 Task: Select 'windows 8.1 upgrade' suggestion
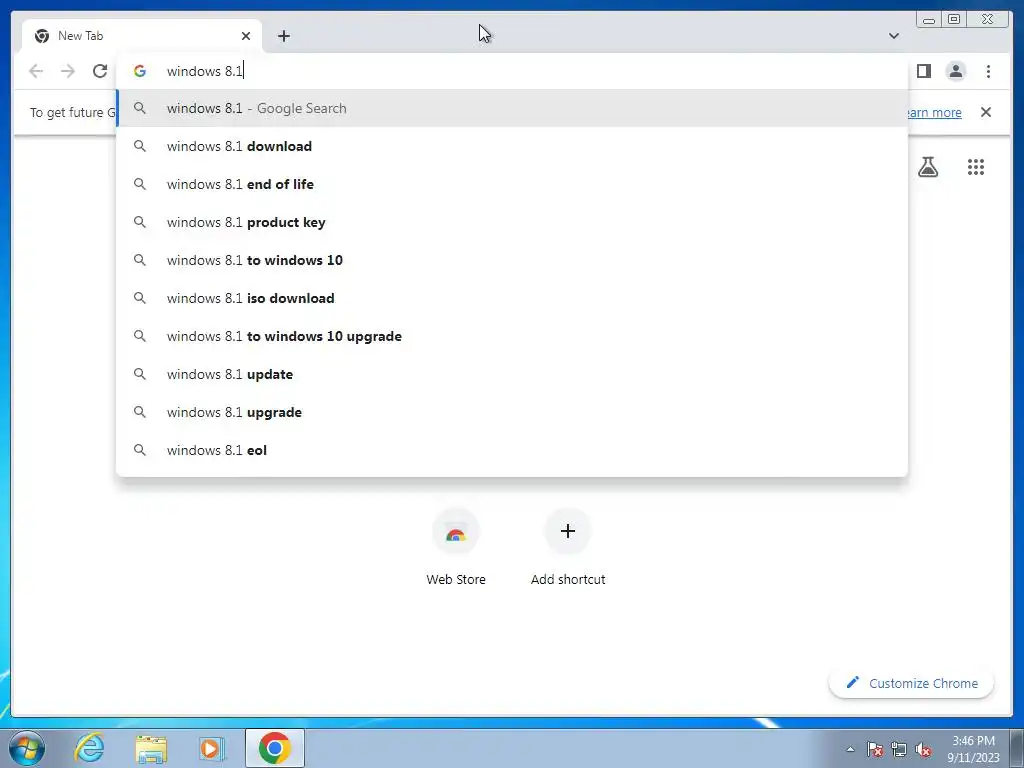(x=512, y=412)
